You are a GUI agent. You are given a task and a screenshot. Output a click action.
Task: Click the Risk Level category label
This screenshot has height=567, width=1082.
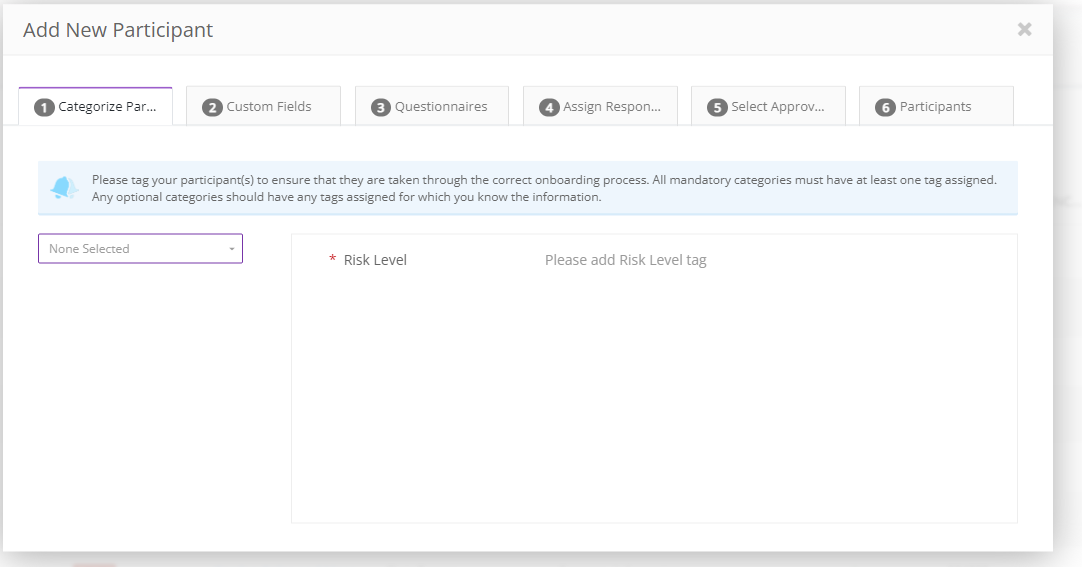pos(375,260)
